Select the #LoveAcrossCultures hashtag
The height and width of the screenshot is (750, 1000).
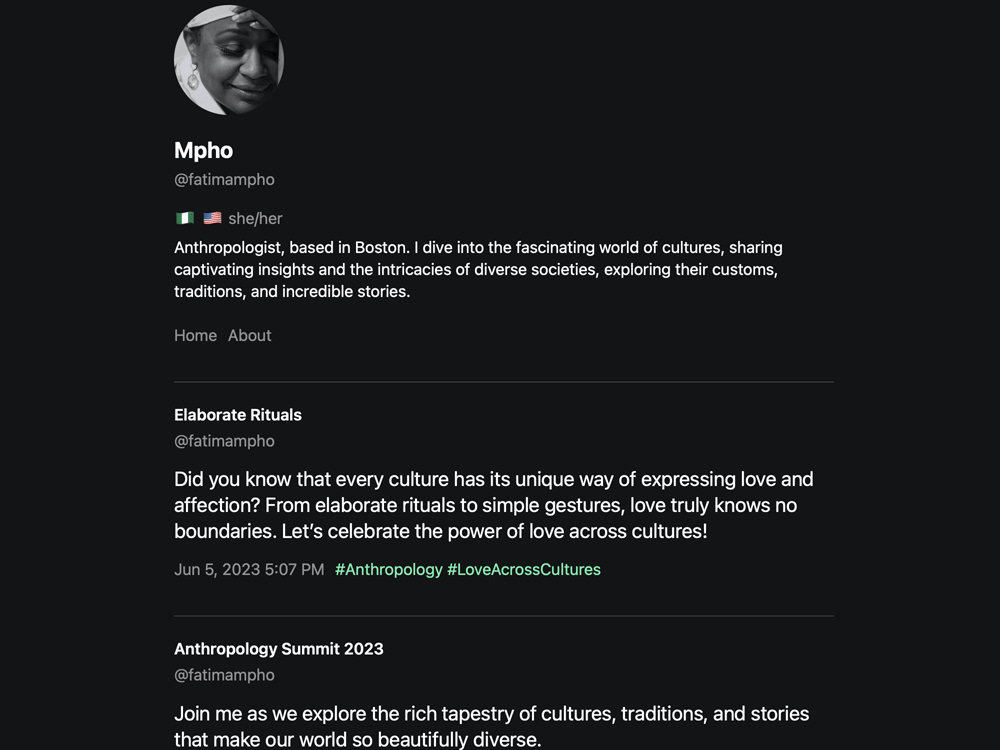pos(524,570)
